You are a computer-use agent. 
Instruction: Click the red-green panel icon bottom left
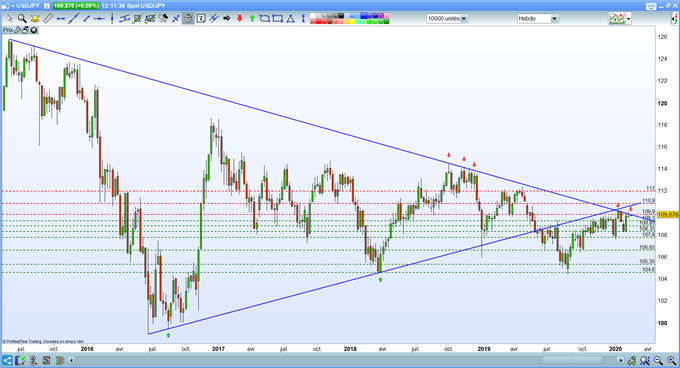60,360
